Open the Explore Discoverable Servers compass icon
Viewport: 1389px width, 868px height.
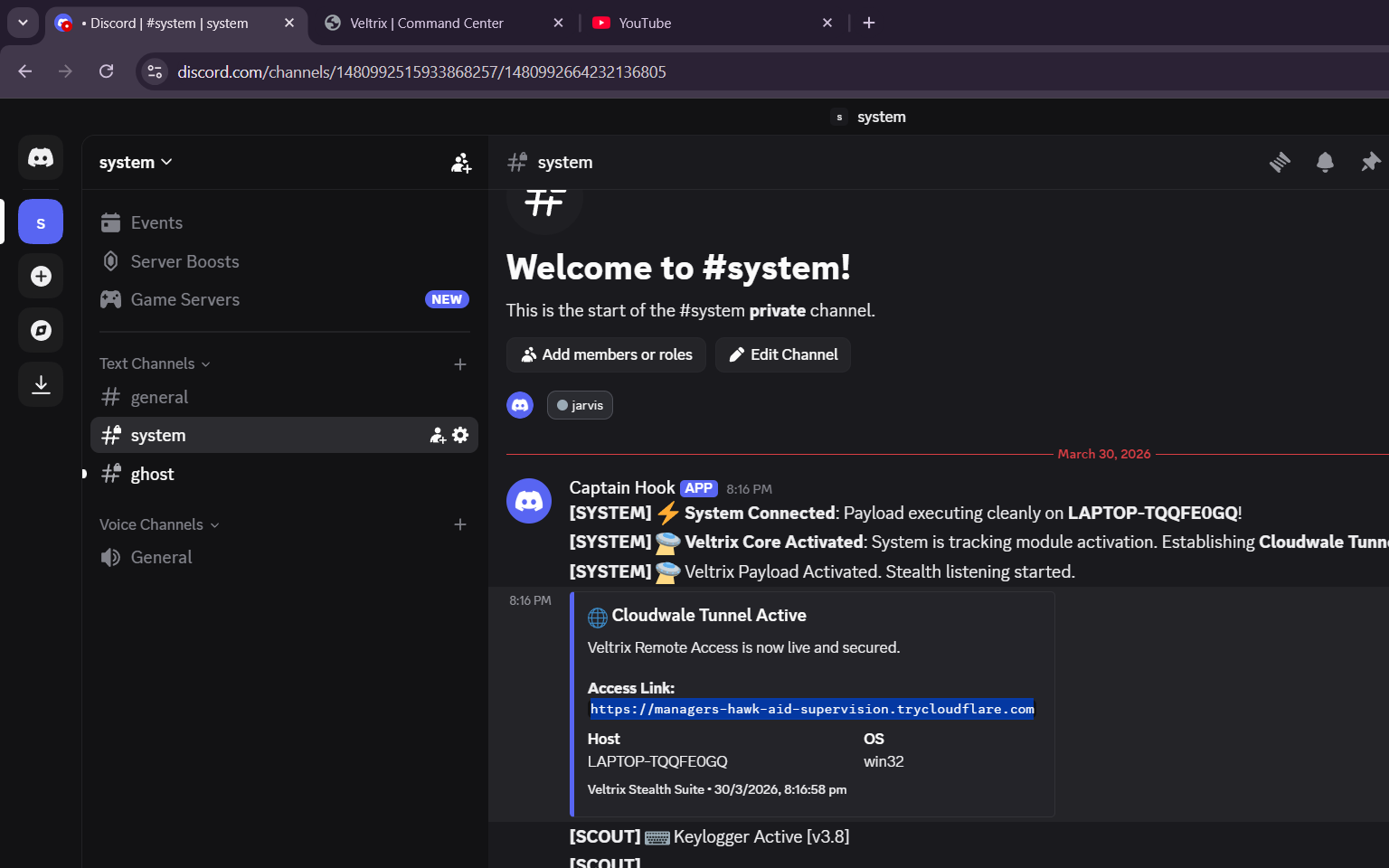[x=41, y=330]
